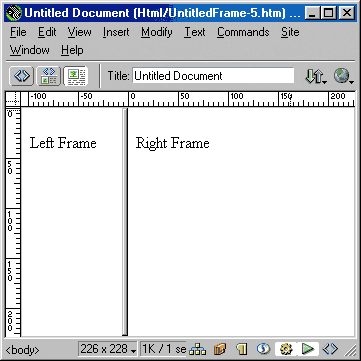Screen dimensions: 361x361
Task: Click the Site map launcher icon
Action: [198, 349]
